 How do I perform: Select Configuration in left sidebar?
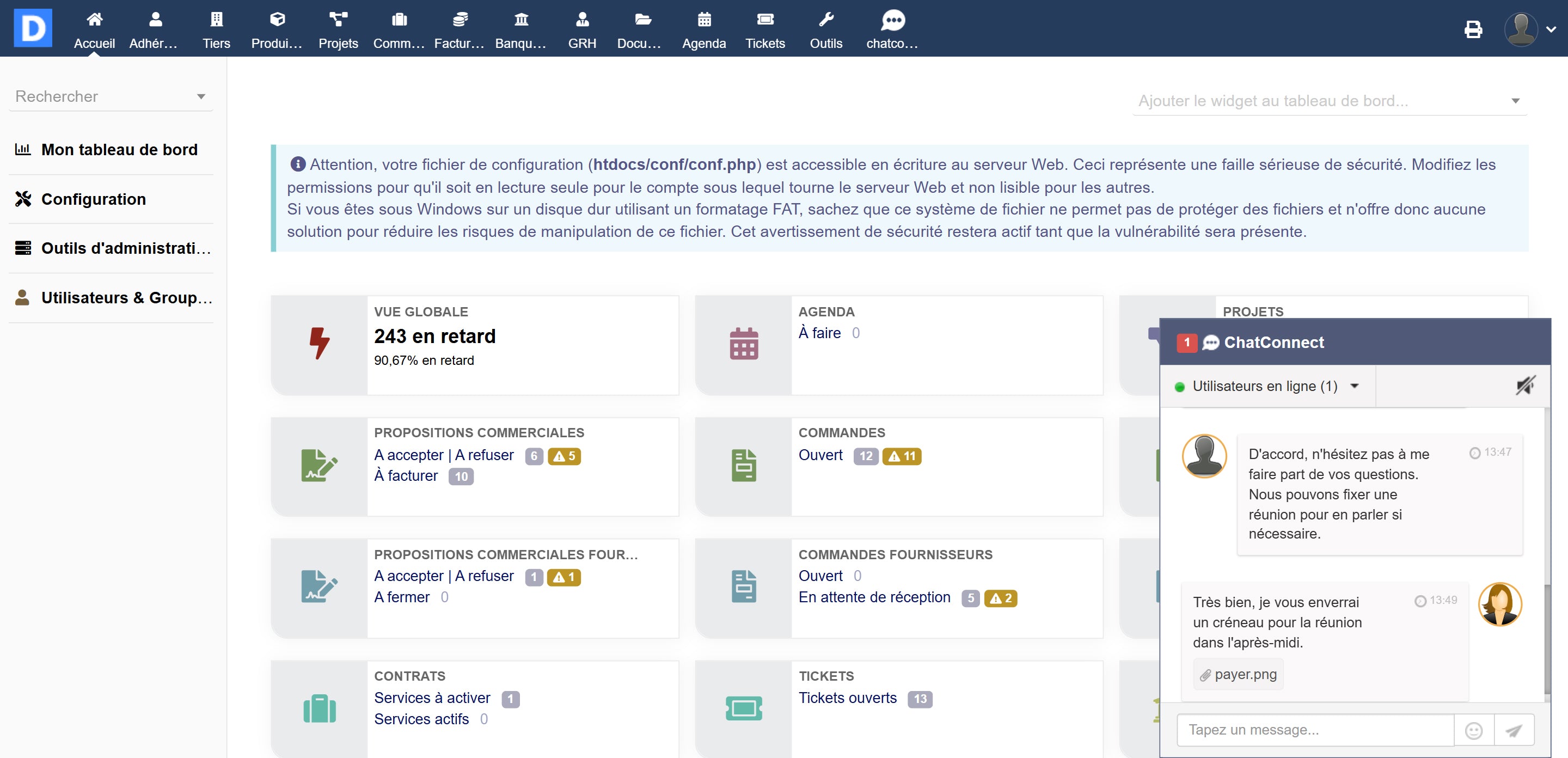(x=93, y=199)
